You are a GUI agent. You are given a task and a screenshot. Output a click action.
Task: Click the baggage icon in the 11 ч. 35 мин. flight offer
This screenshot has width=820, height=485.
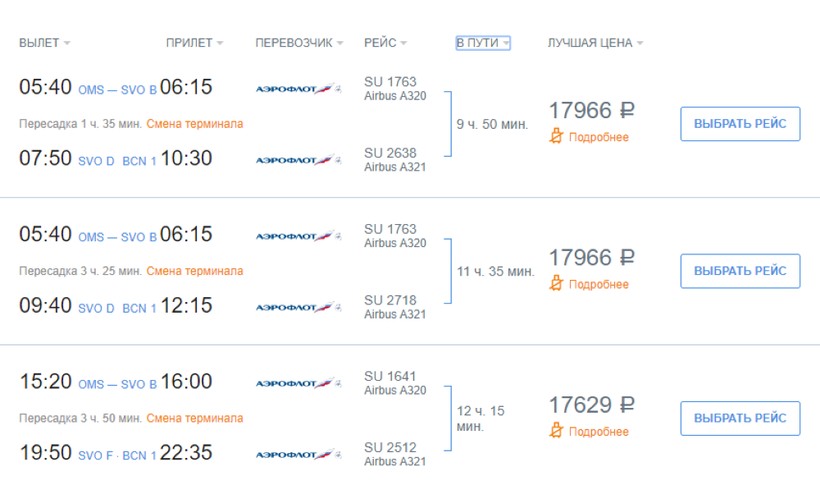(557, 284)
